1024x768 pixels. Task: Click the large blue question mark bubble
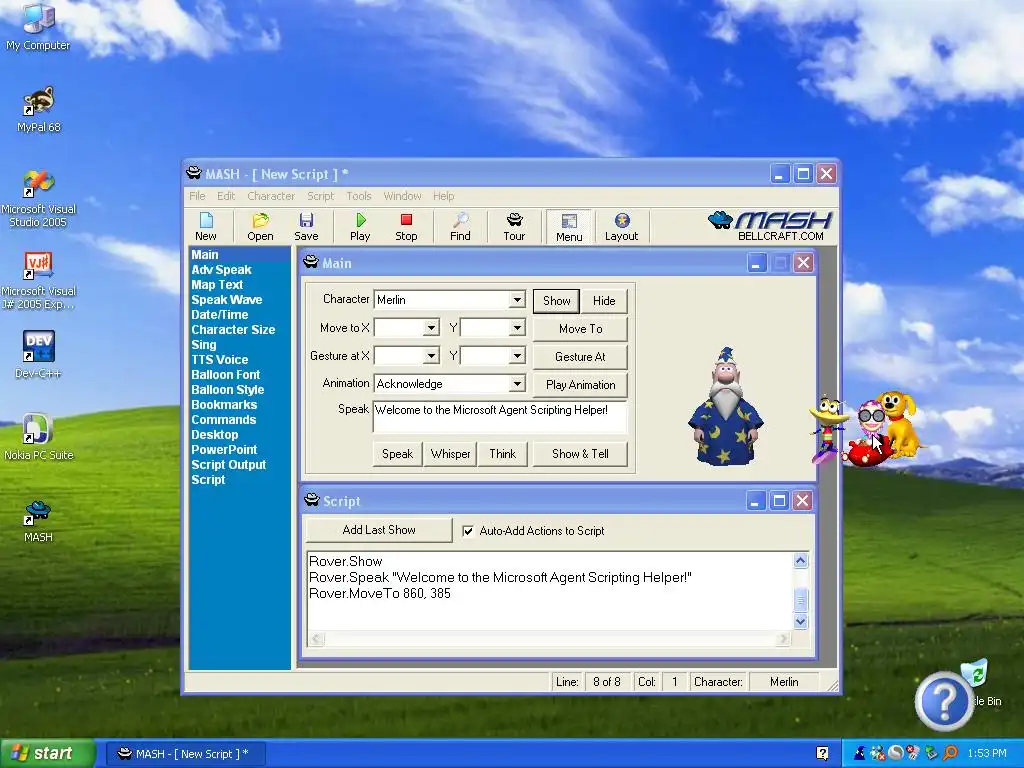[944, 701]
